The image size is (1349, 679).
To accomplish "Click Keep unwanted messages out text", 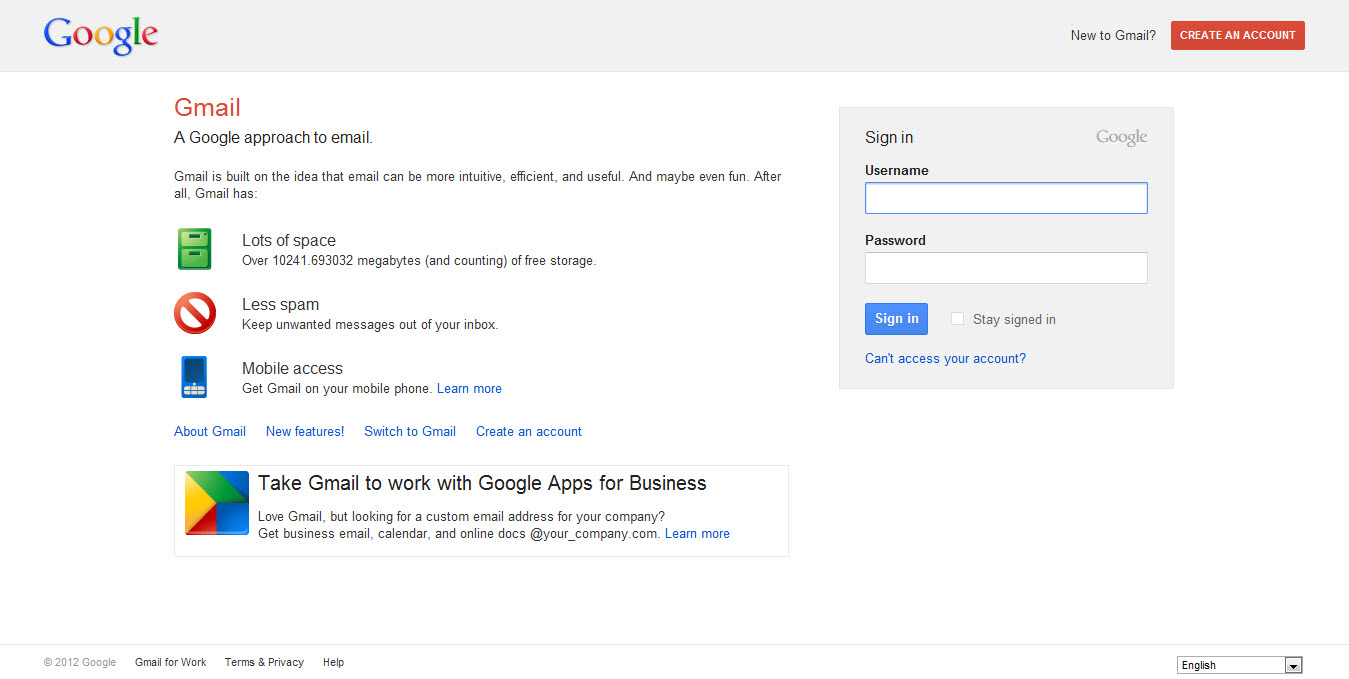I will pyautogui.click(x=370, y=324).
